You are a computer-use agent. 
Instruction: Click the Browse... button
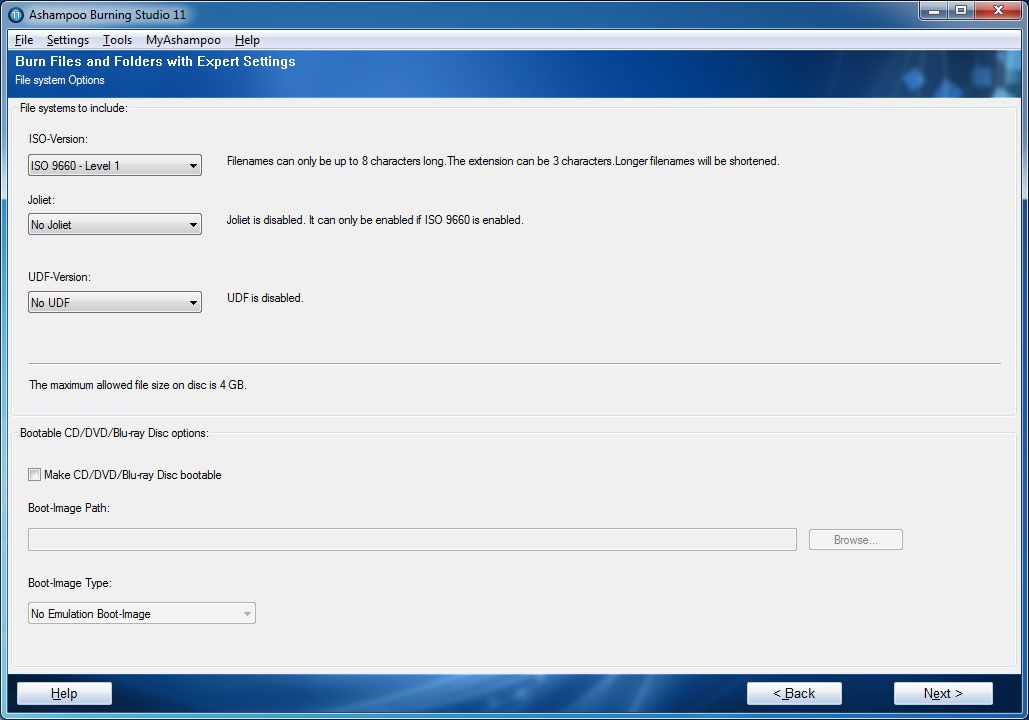tap(856, 540)
